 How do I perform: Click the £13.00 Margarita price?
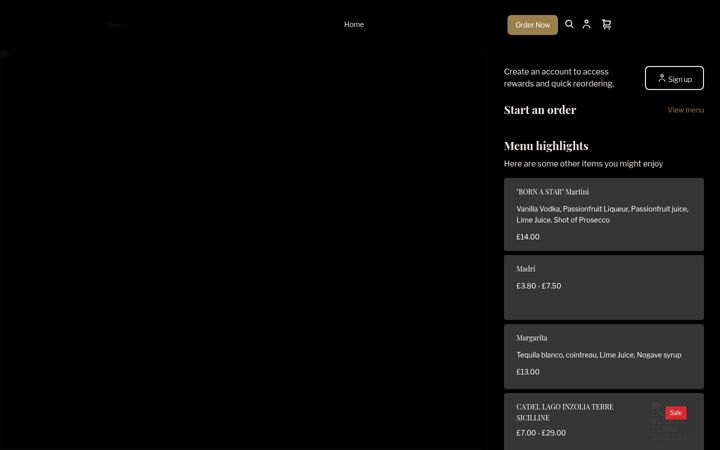click(528, 372)
